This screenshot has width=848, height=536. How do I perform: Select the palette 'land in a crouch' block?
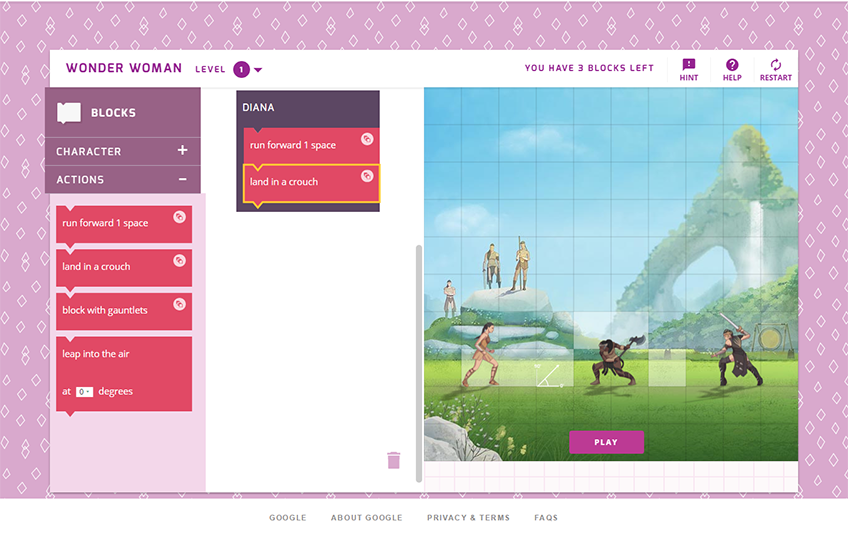click(124, 268)
